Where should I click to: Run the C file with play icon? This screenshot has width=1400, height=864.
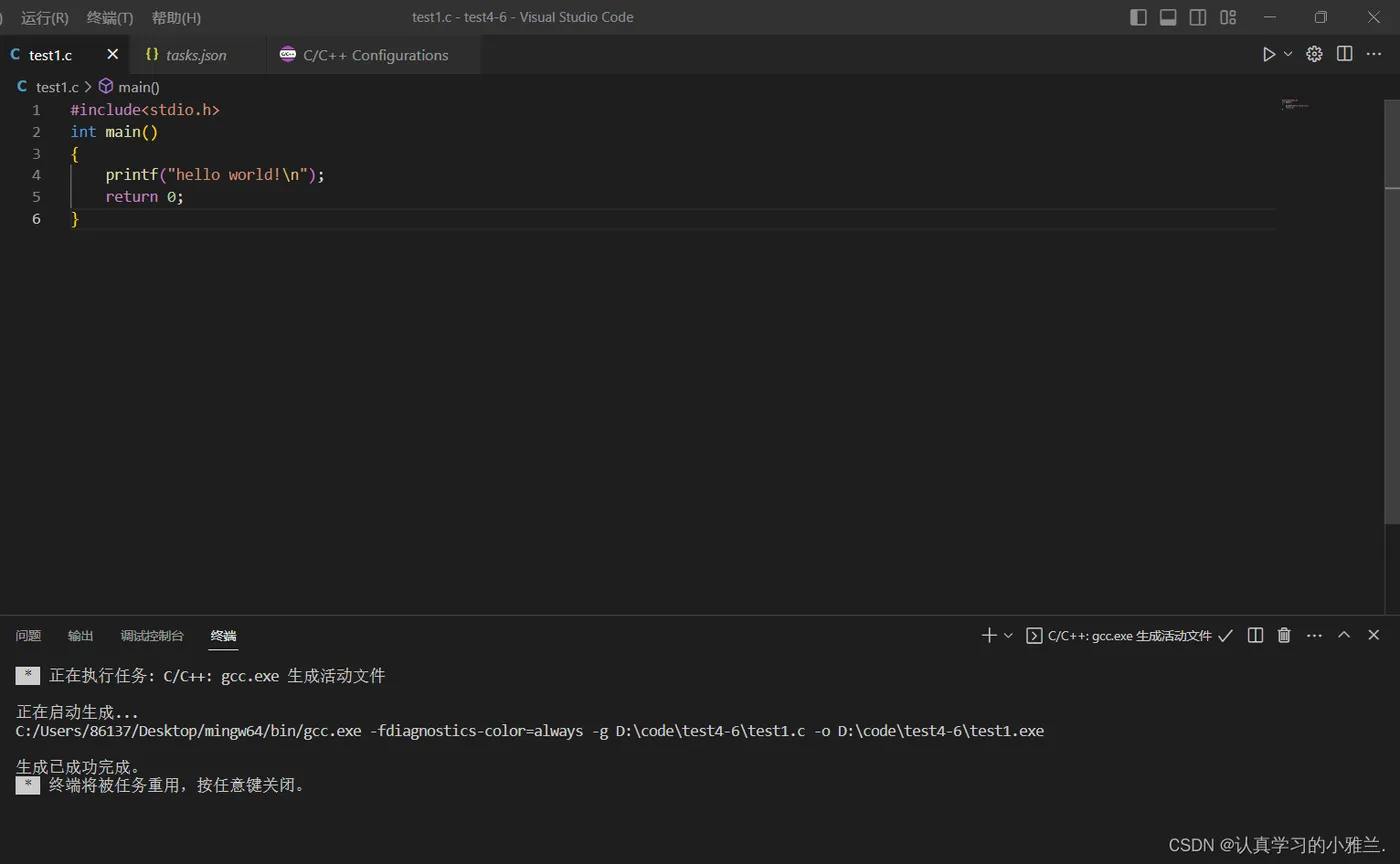[1268, 54]
